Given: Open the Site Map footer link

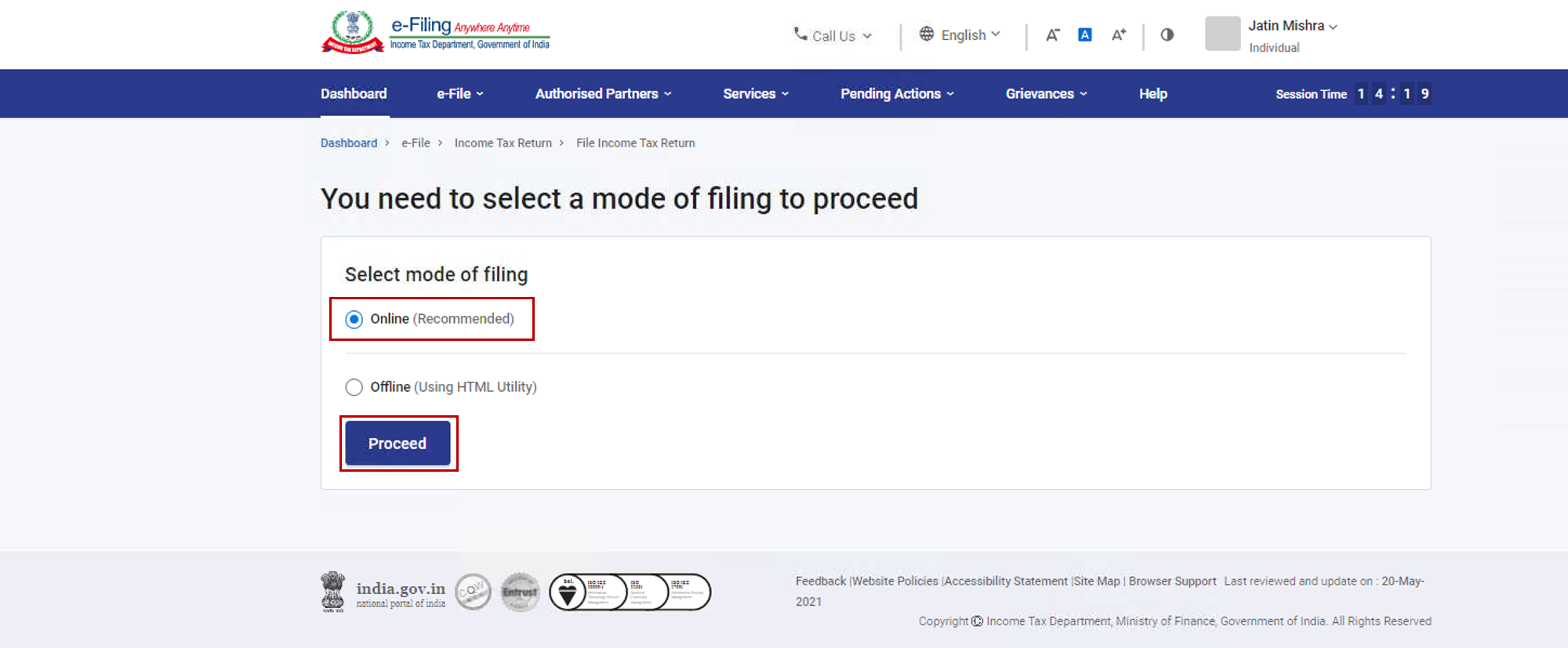Looking at the screenshot, I should (x=1097, y=581).
